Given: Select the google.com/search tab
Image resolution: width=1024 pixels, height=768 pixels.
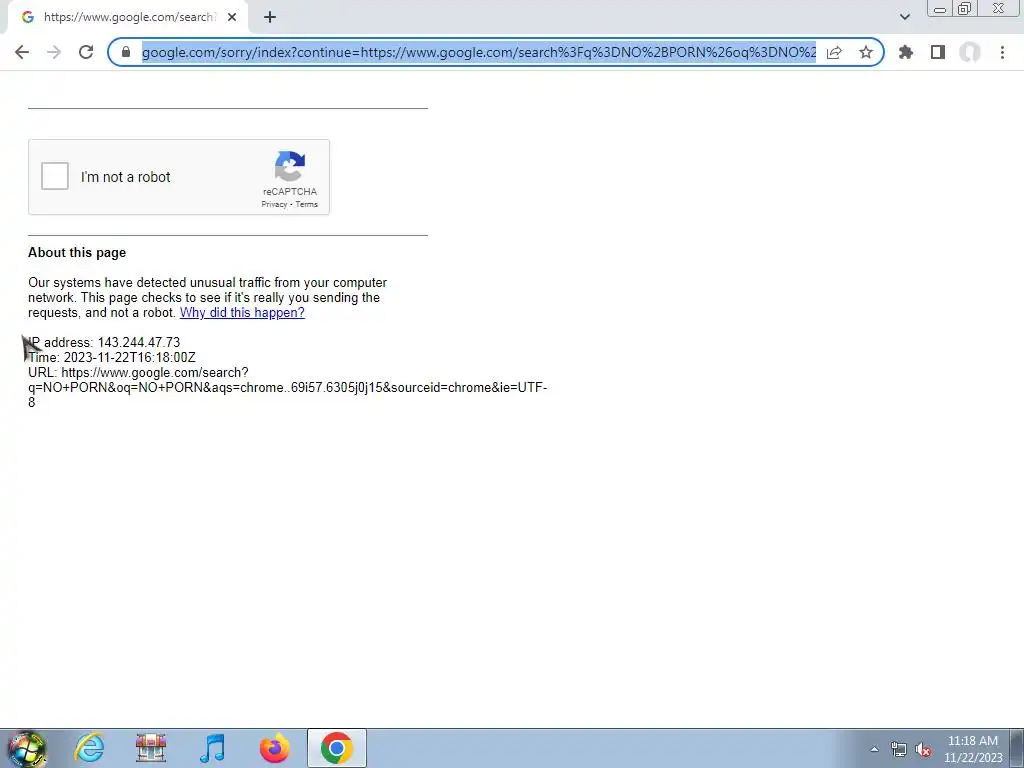Looking at the screenshot, I should (x=128, y=17).
